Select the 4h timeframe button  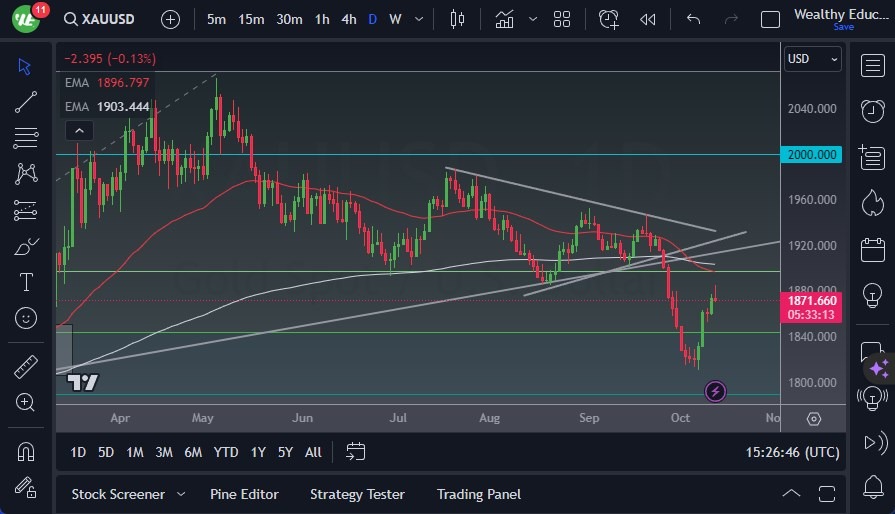click(348, 19)
